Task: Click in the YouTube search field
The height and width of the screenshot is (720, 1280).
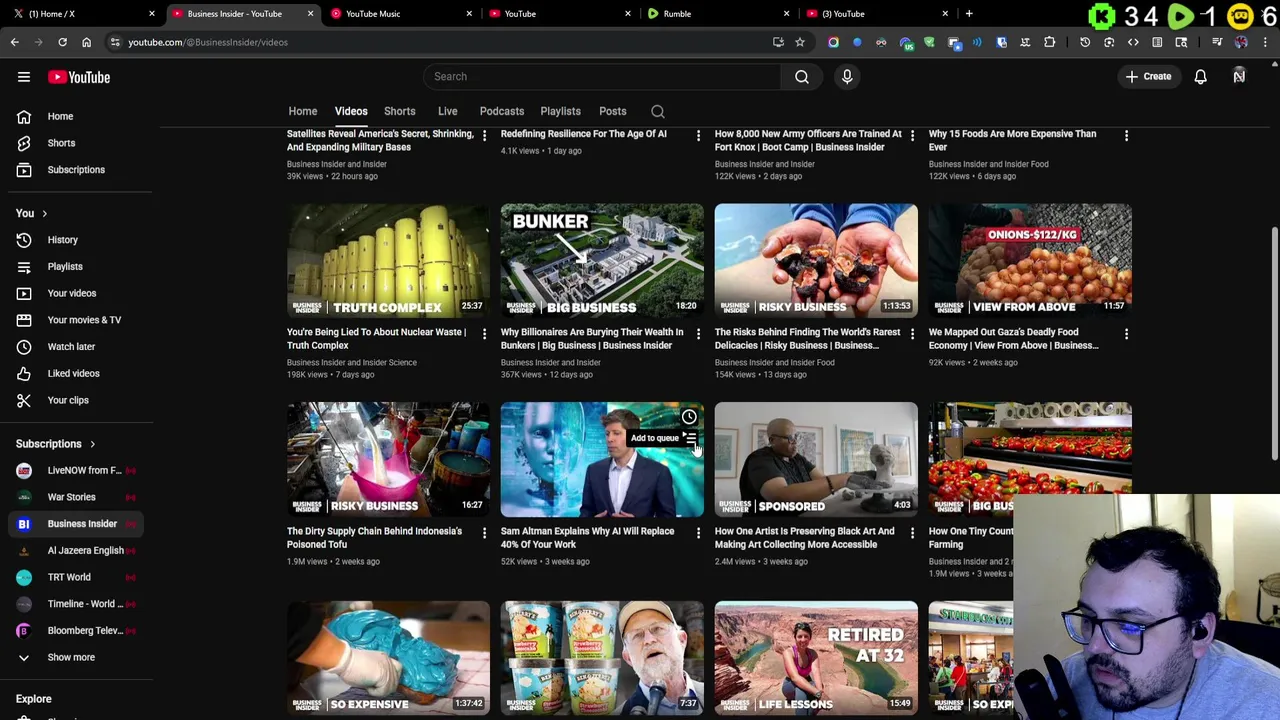Action: click(602, 77)
